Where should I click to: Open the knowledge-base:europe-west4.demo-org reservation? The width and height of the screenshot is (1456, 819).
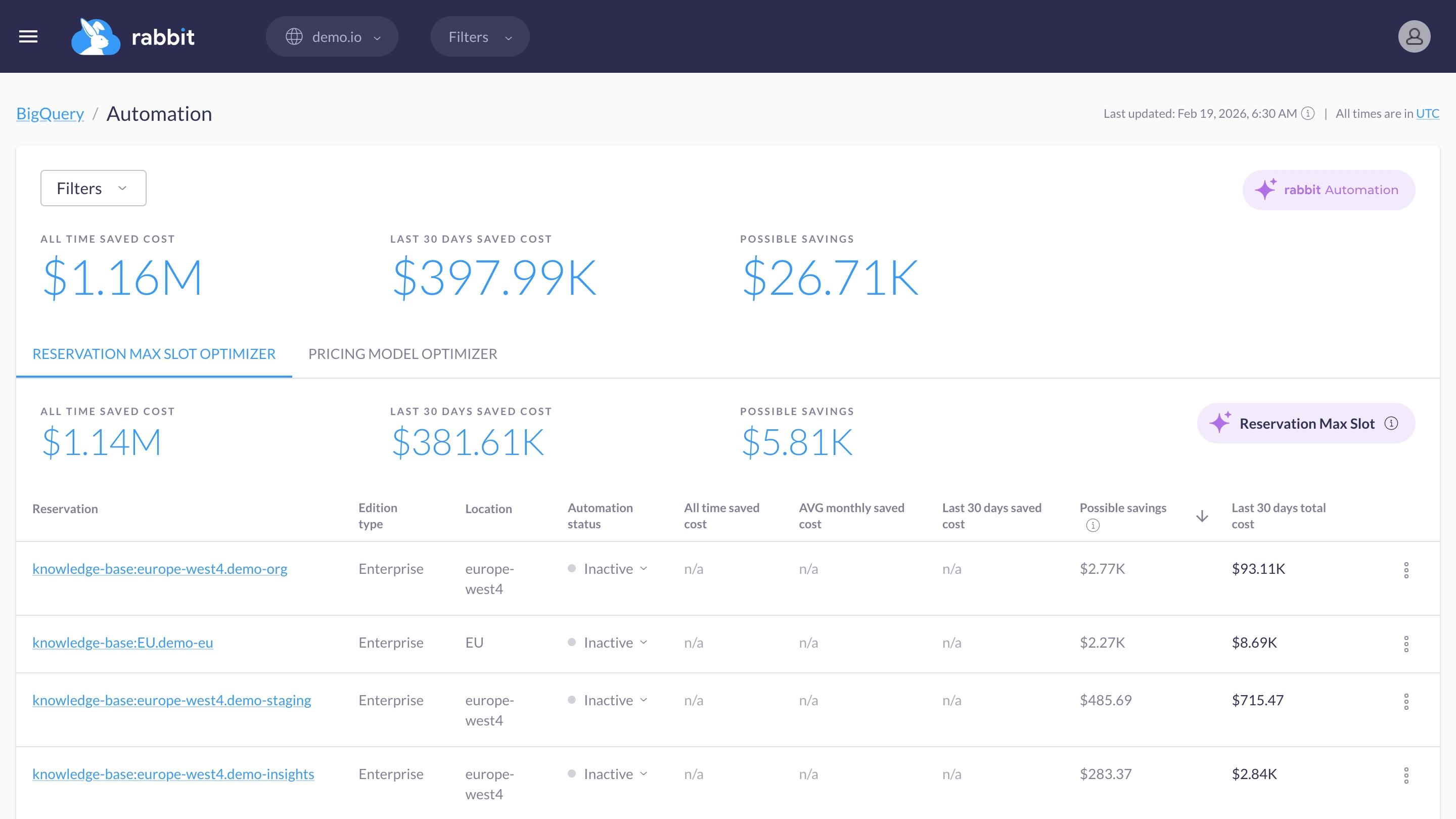(160, 569)
